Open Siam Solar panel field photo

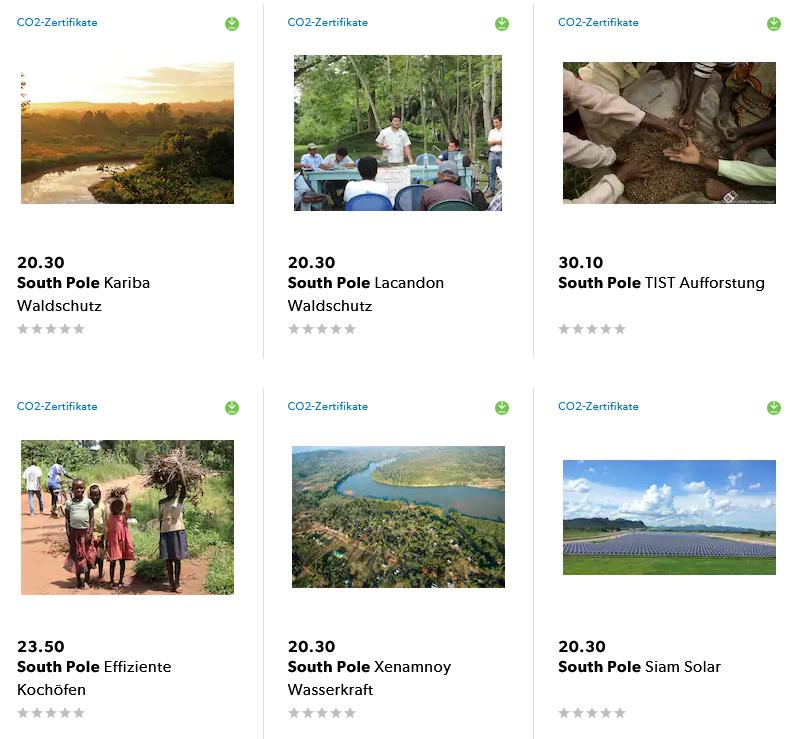pyautogui.click(x=669, y=517)
